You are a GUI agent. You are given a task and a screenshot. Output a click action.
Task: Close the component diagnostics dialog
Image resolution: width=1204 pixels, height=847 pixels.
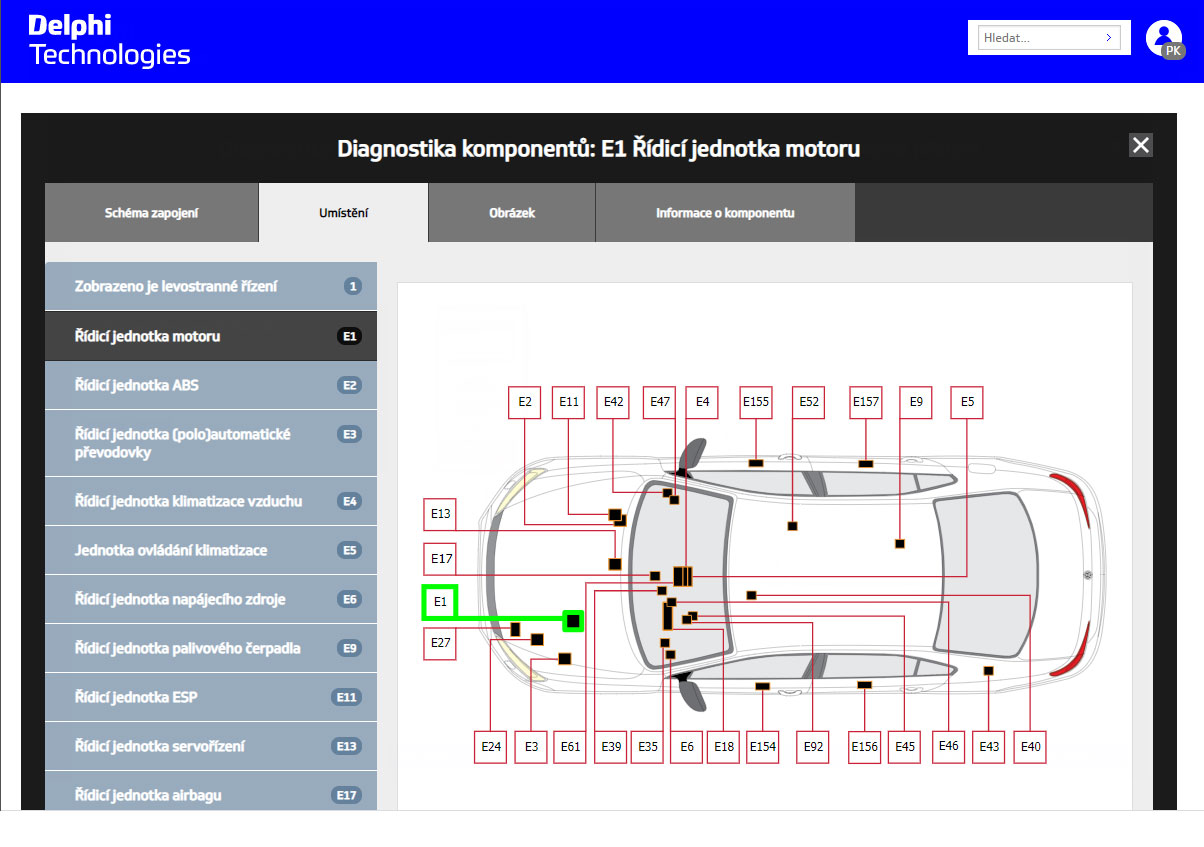click(1141, 145)
